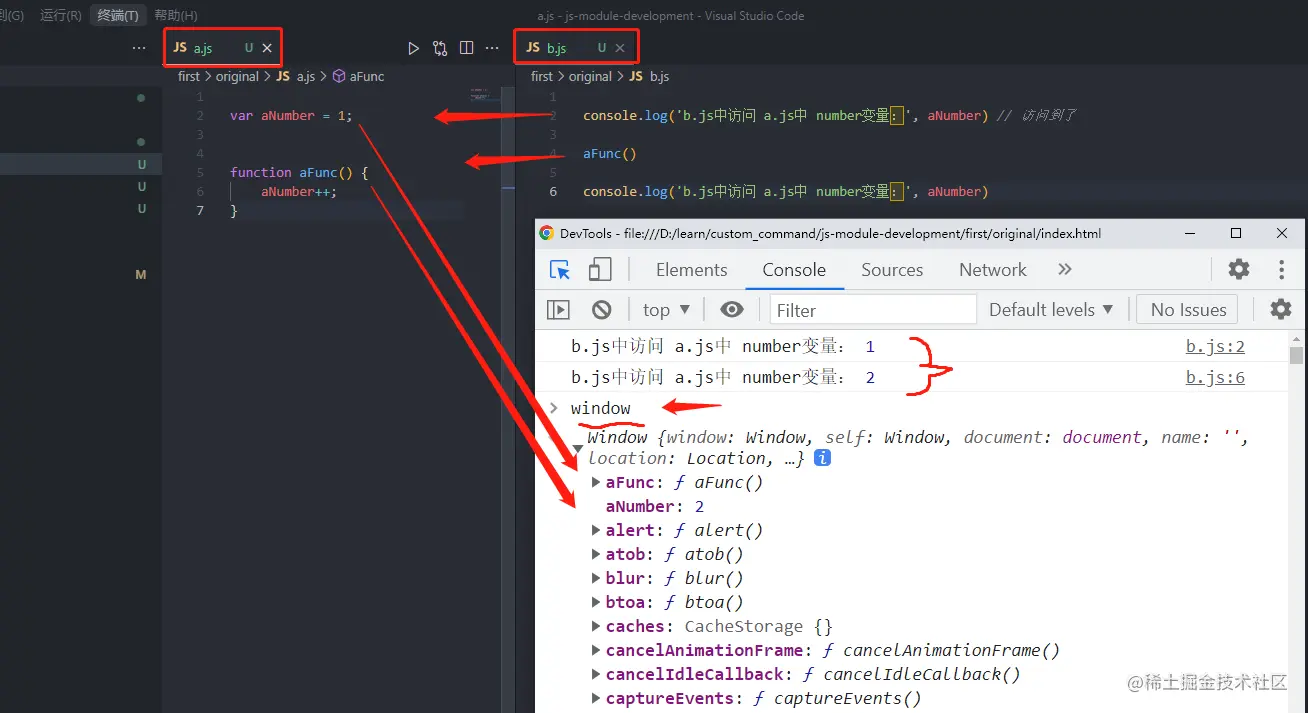Click b.js breadcrumb in right editor
The width and height of the screenshot is (1308, 713).
pos(649,76)
